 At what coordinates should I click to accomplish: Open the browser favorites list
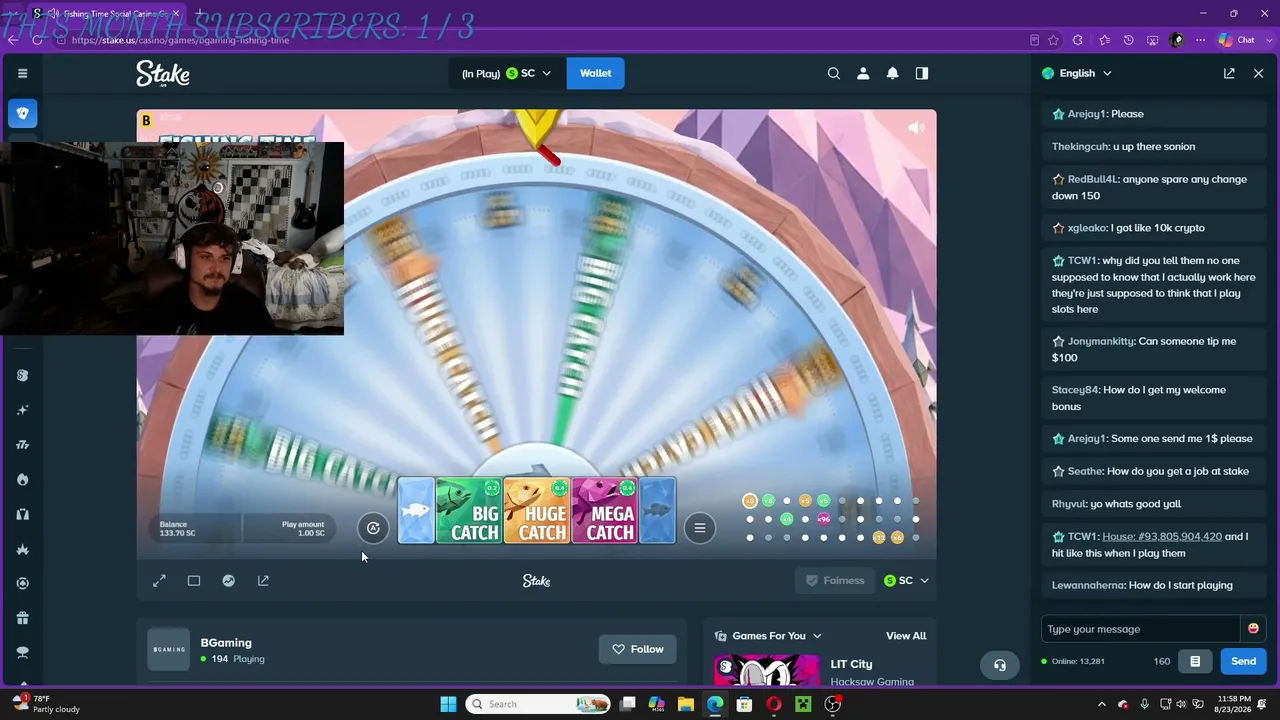click(x=1104, y=40)
